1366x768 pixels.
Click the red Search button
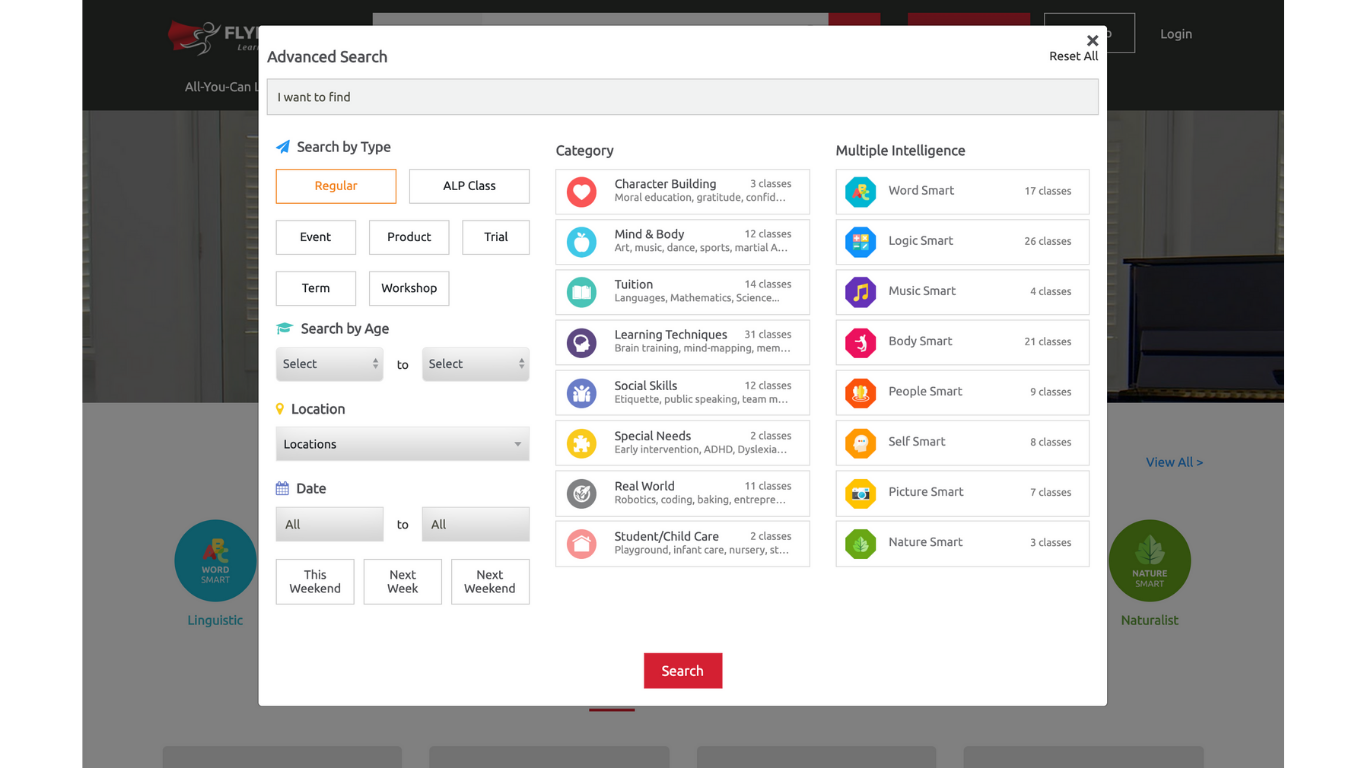683,671
